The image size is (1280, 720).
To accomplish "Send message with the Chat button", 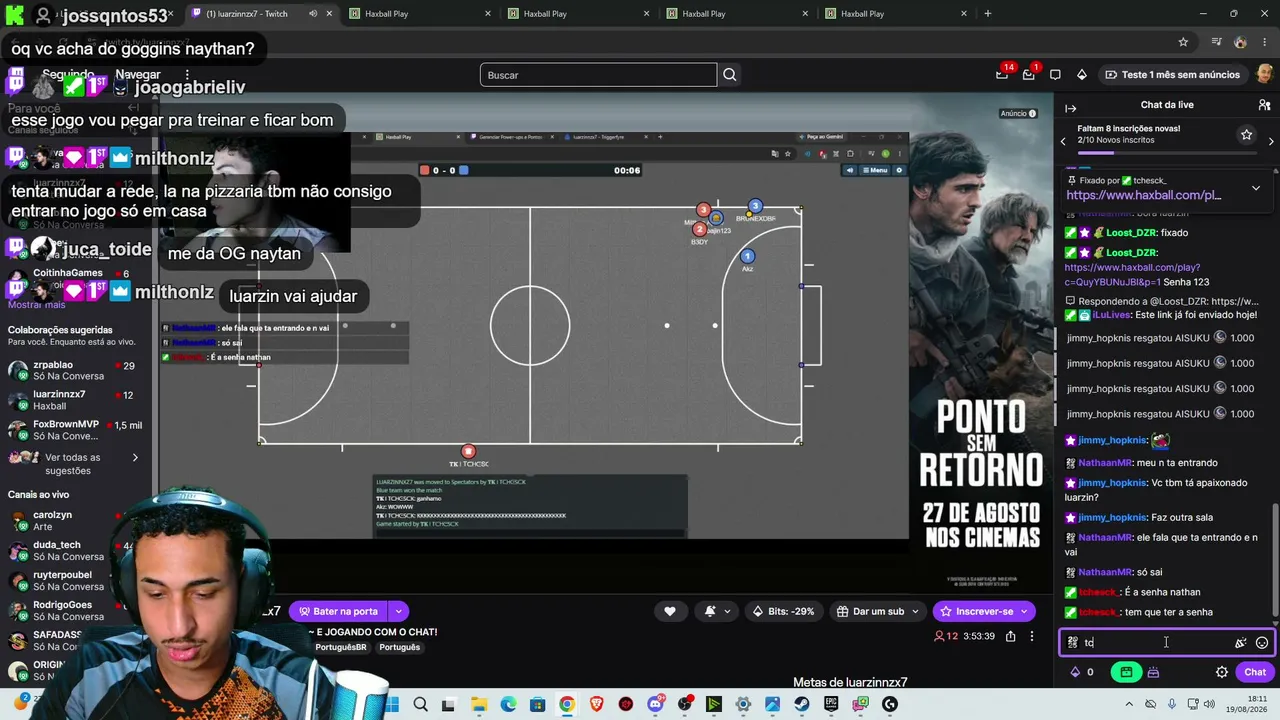I will click(1255, 672).
